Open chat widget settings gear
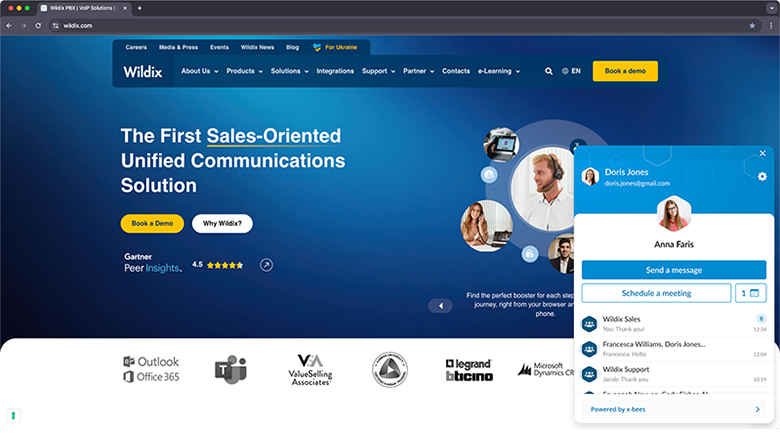 (x=762, y=176)
